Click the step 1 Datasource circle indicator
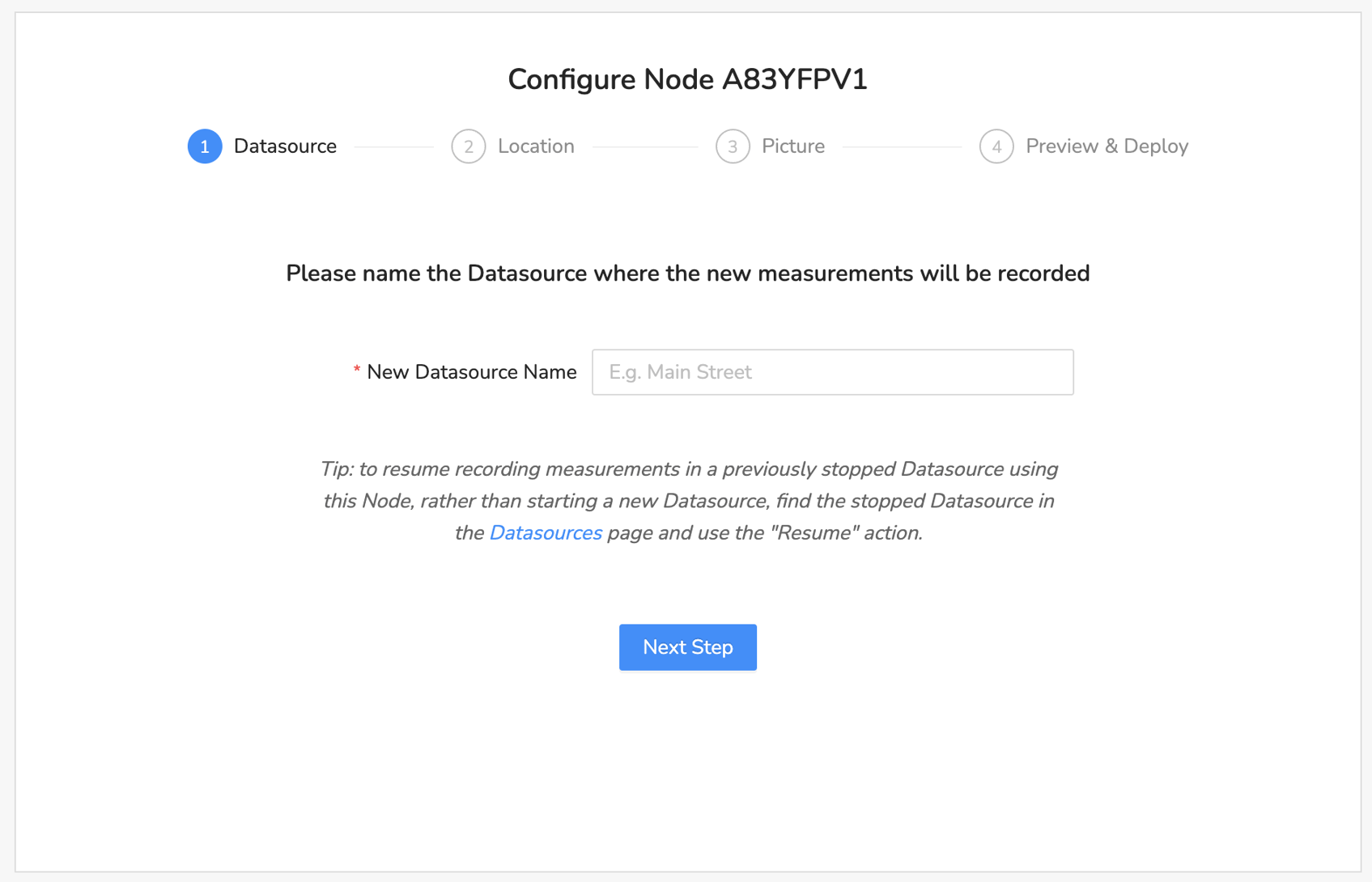The width and height of the screenshot is (1372, 882). (x=205, y=146)
